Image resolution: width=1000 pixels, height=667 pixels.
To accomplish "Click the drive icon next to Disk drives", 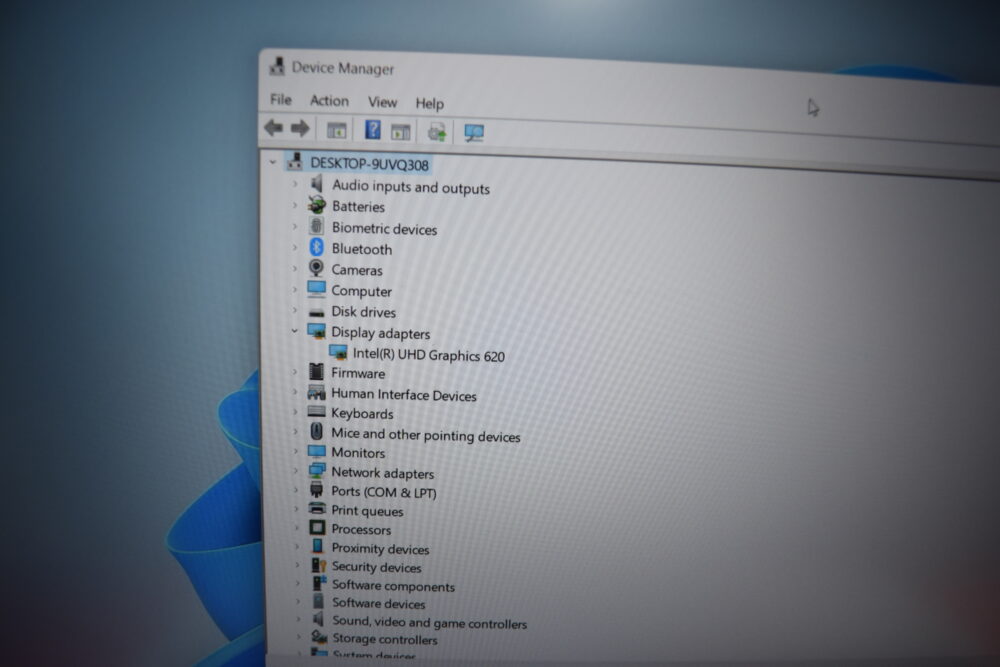I will point(316,312).
